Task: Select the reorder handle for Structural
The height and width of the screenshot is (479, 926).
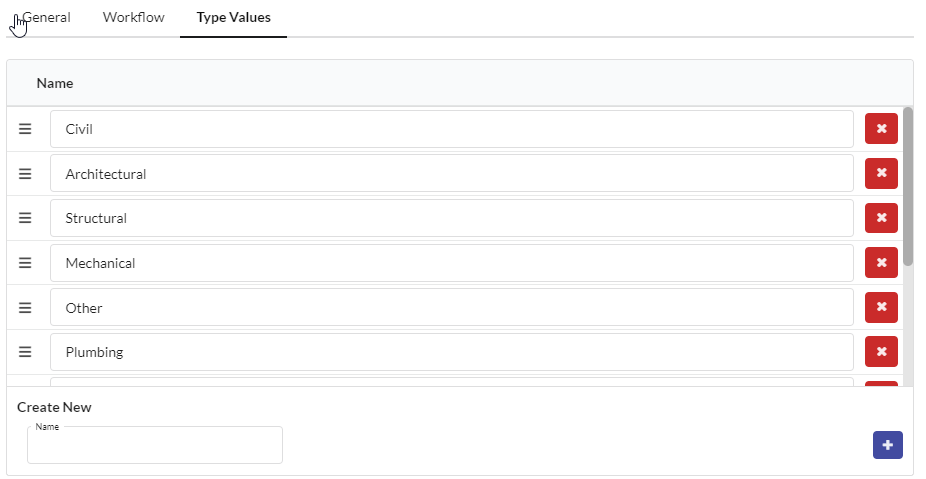Action: (x=25, y=218)
